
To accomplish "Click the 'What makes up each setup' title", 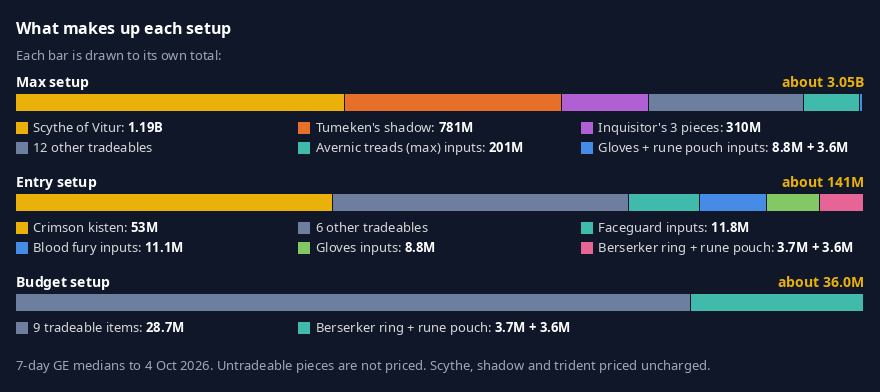I will [123, 29].
